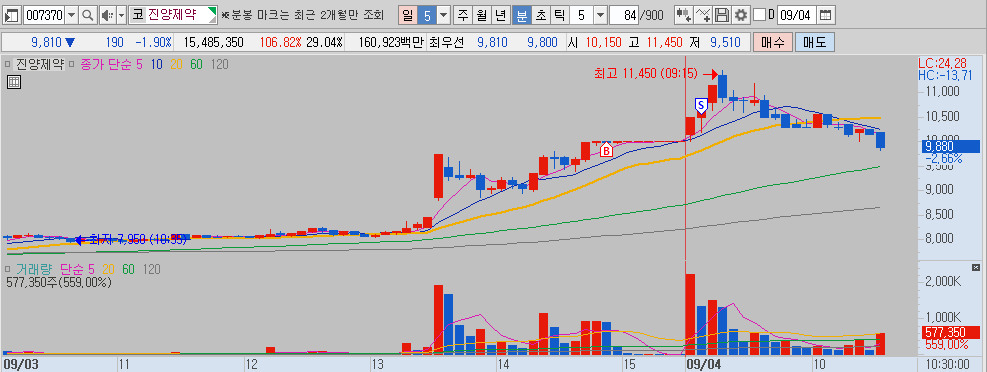Click the 최고 11,450 (09:15) chart label
The height and width of the screenshot is (372, 987).
coord(645,74)
